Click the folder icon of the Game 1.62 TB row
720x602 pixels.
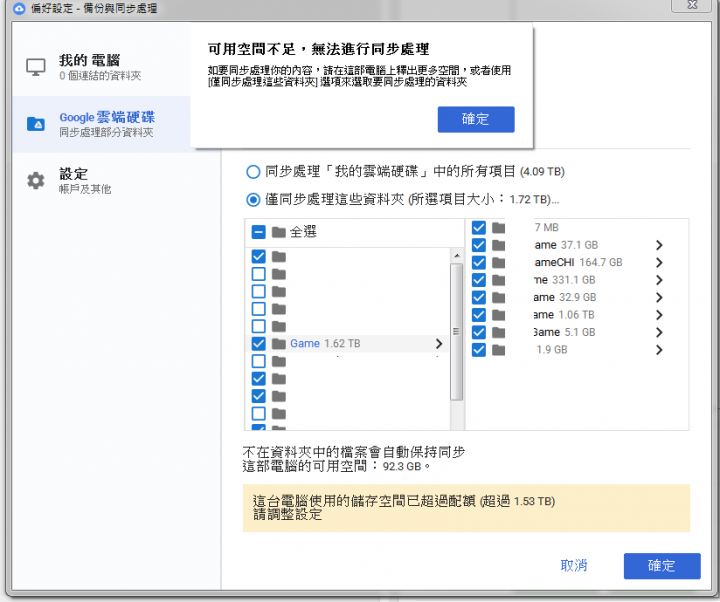tap(279, 343)
